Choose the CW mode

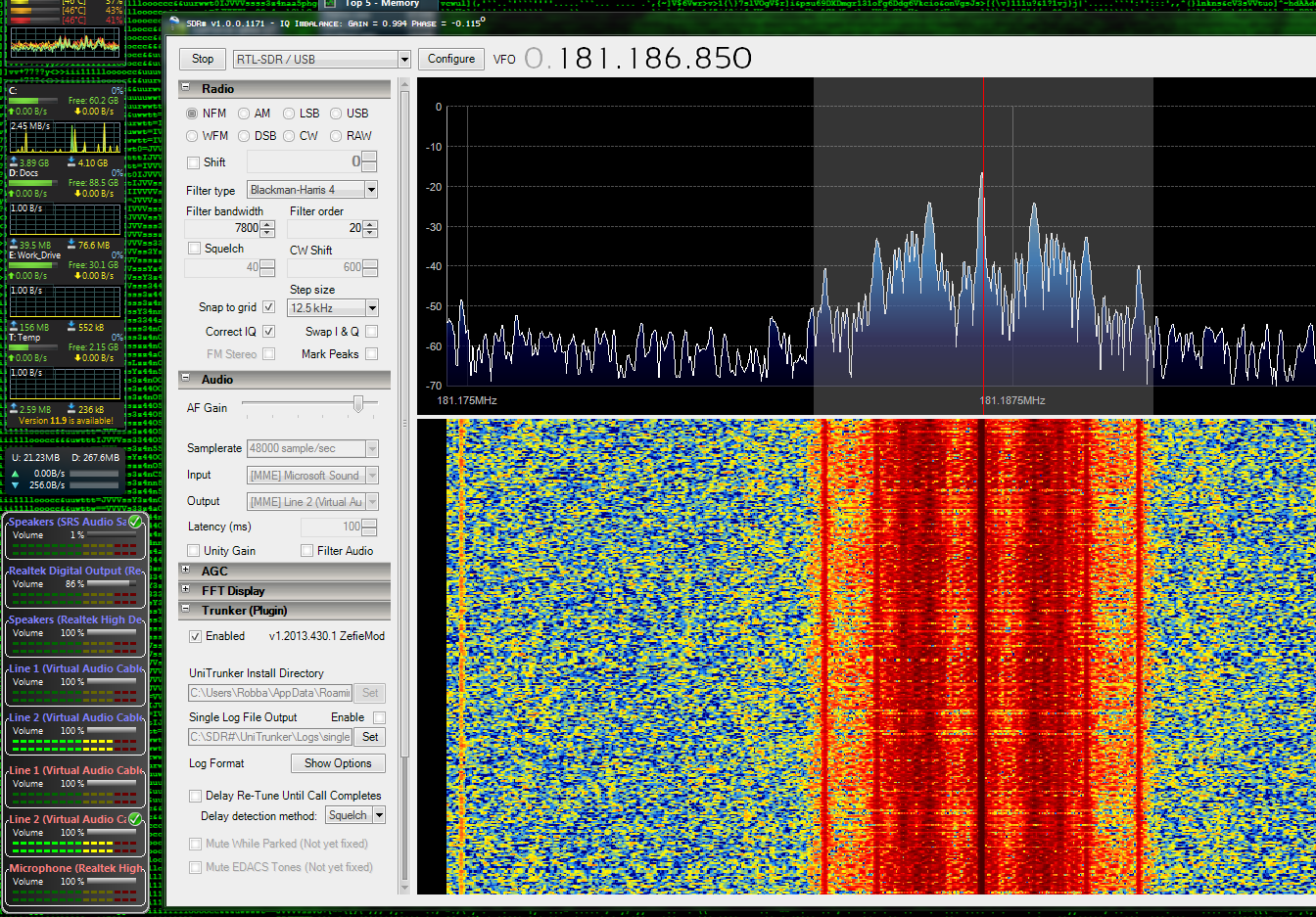click(x=289, y=136)
